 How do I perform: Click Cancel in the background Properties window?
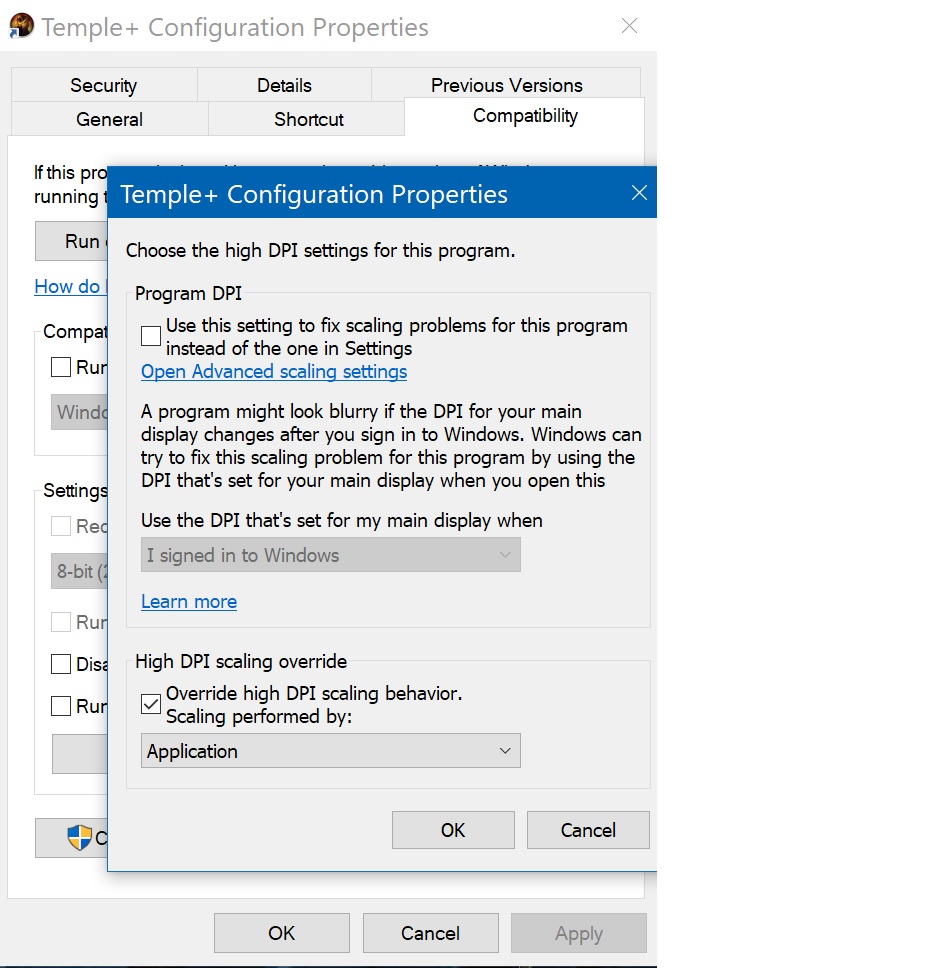(430, 933)
